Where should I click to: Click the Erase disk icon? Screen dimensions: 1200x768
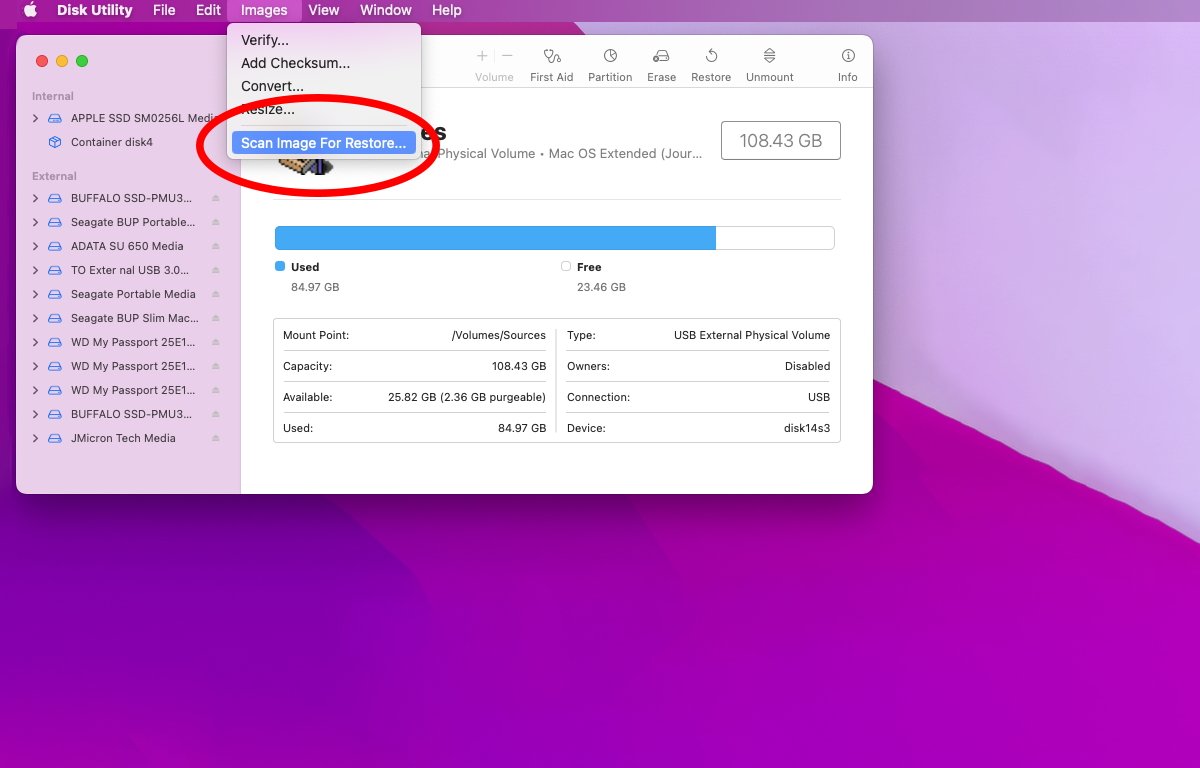click(x=661, y=57)
